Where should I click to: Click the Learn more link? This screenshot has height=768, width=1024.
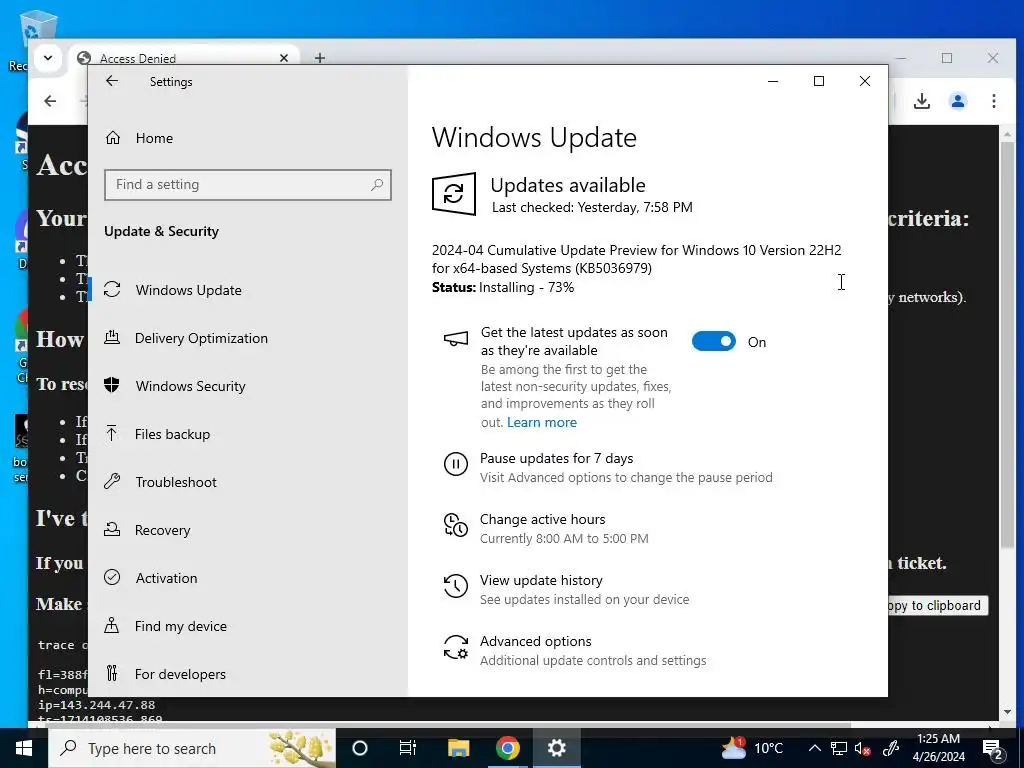click(541, 423)
